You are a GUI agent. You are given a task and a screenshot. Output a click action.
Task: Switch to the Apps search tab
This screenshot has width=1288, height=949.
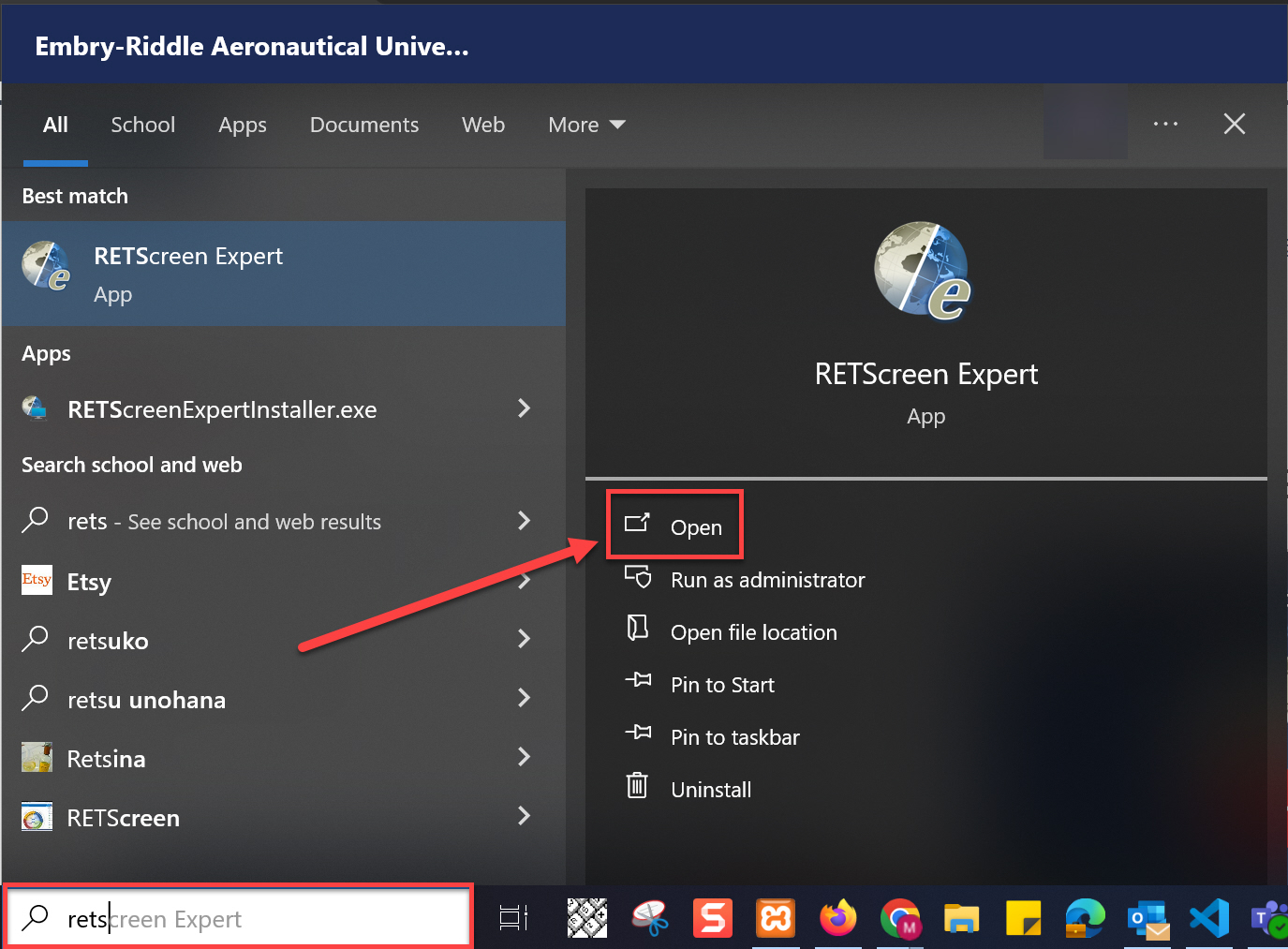coord(243,126)
